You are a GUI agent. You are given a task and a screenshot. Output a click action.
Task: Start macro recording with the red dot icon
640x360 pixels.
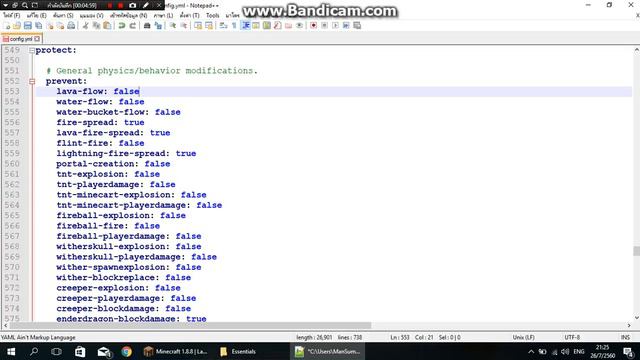pos(313,26)
